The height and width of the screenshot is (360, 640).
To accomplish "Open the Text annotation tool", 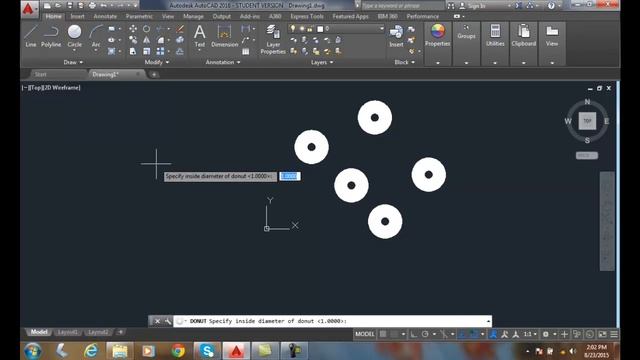I will (200, 36).
